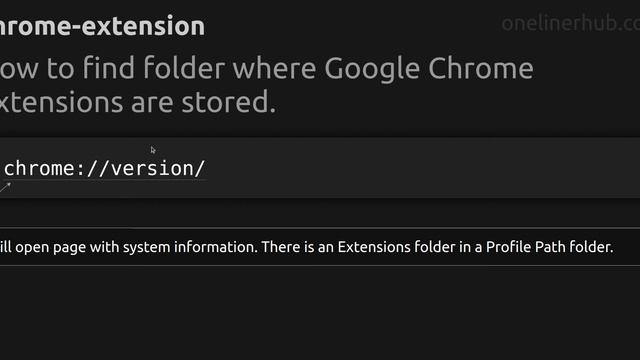Click the small arrow annotation under the code

pos(5,187)
